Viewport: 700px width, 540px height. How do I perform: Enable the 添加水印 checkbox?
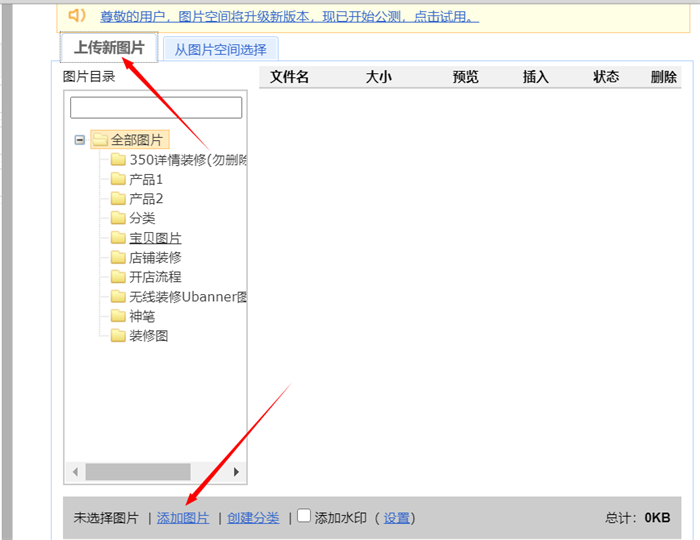click(304, 516)
